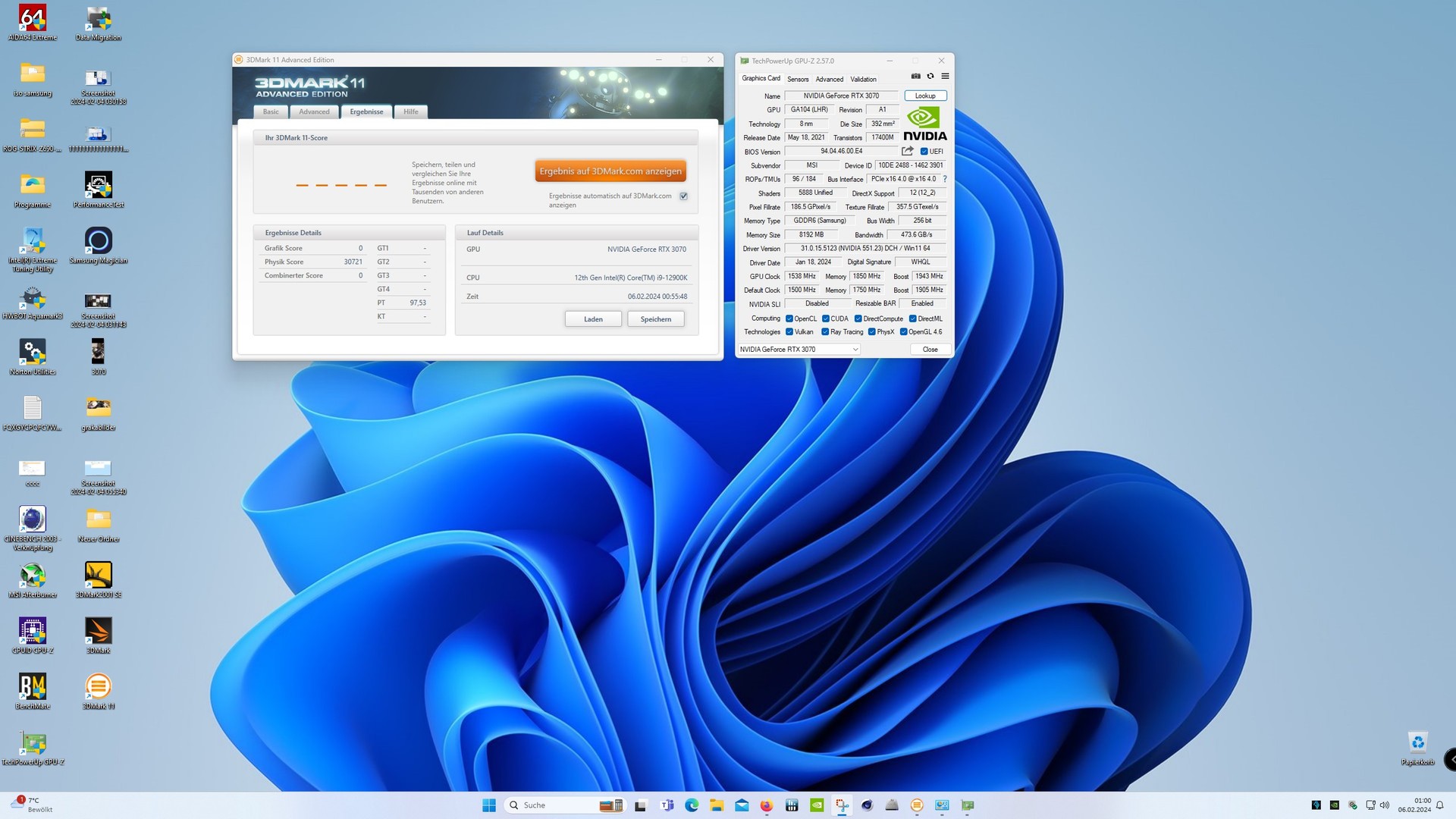Open the Norton Utilities desktop icon
Image resolution: width=1456 pixels, height=819 pixels.
[x=33, y=358]
